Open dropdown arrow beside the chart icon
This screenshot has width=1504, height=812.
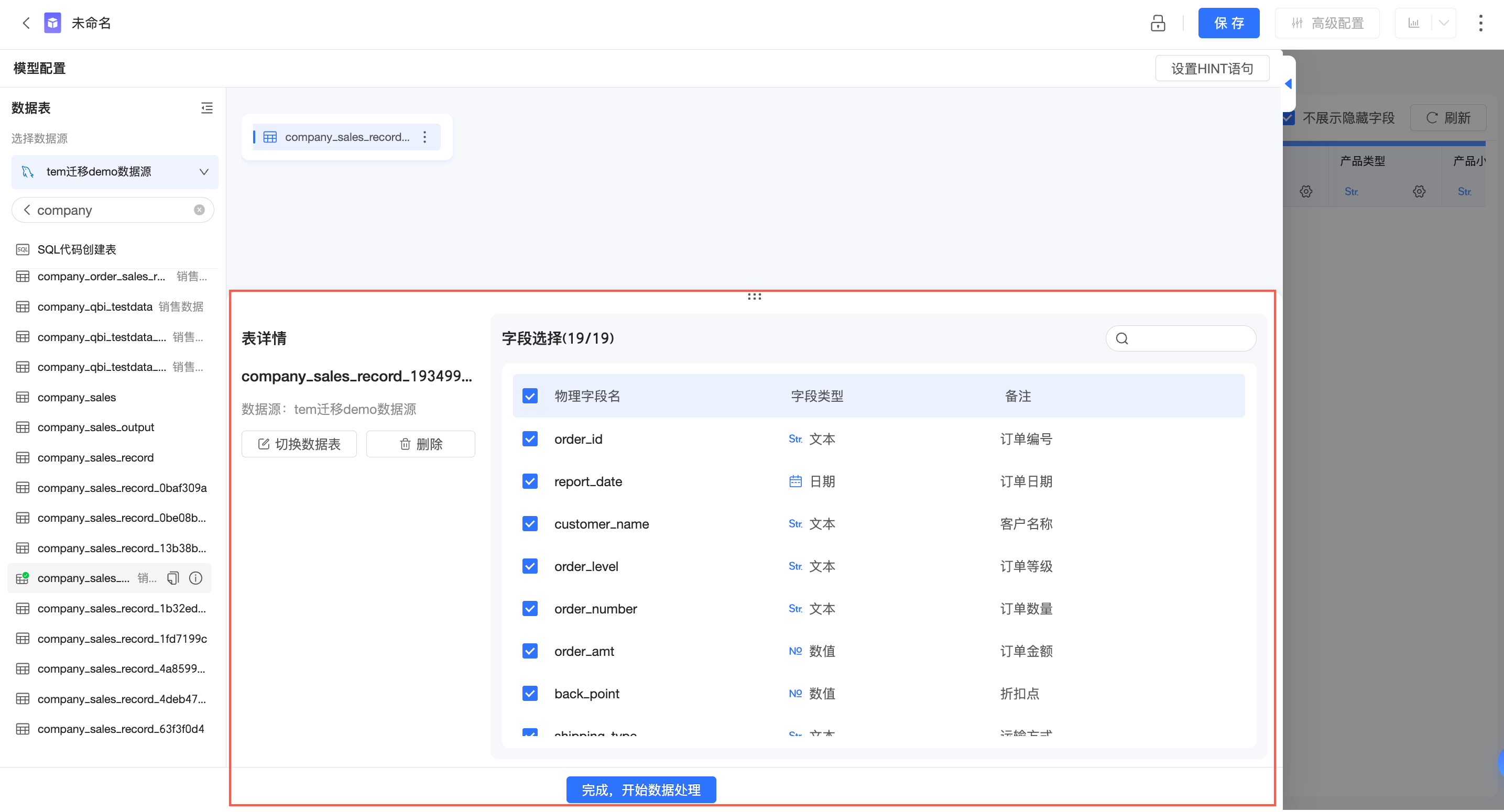point(1444,23)
